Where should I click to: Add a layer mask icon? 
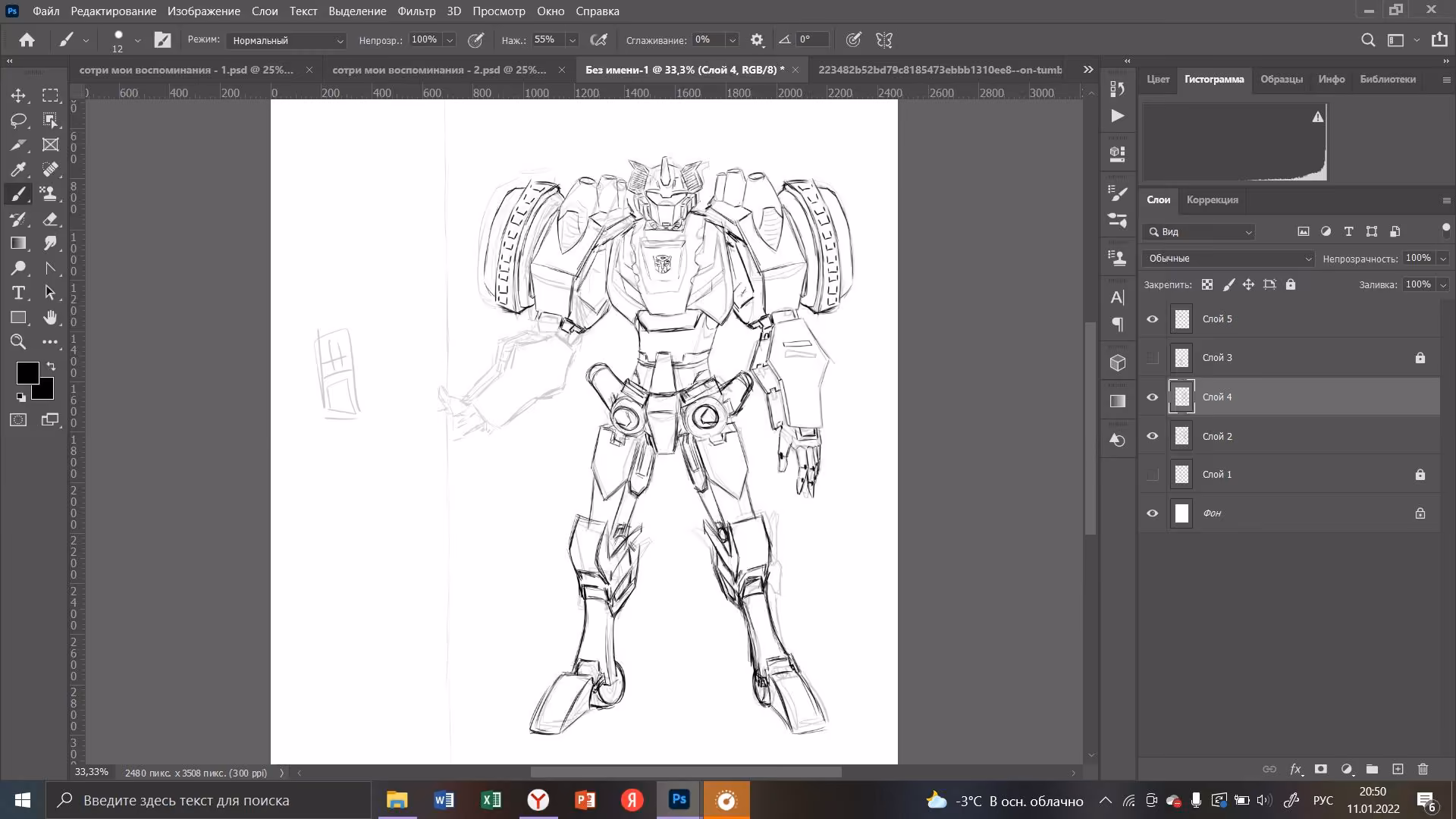pyautogui.click(x=1321, y=769)
